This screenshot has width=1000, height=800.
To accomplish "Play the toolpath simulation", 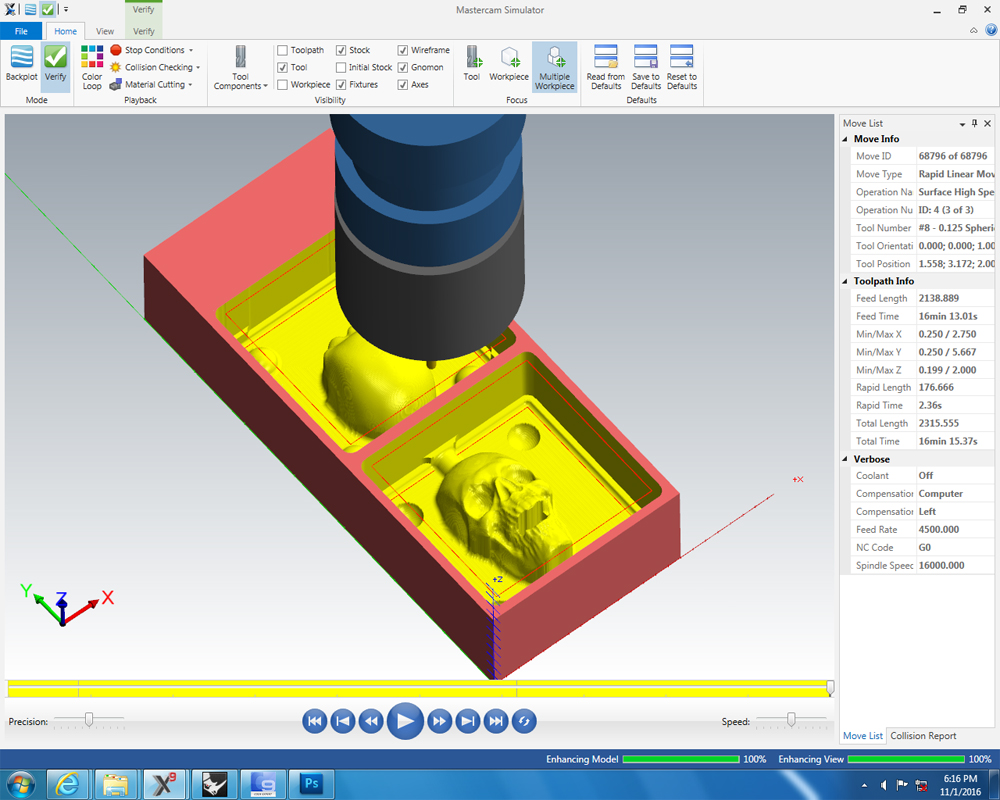I will pyautogui.click(x=405, y=722).
